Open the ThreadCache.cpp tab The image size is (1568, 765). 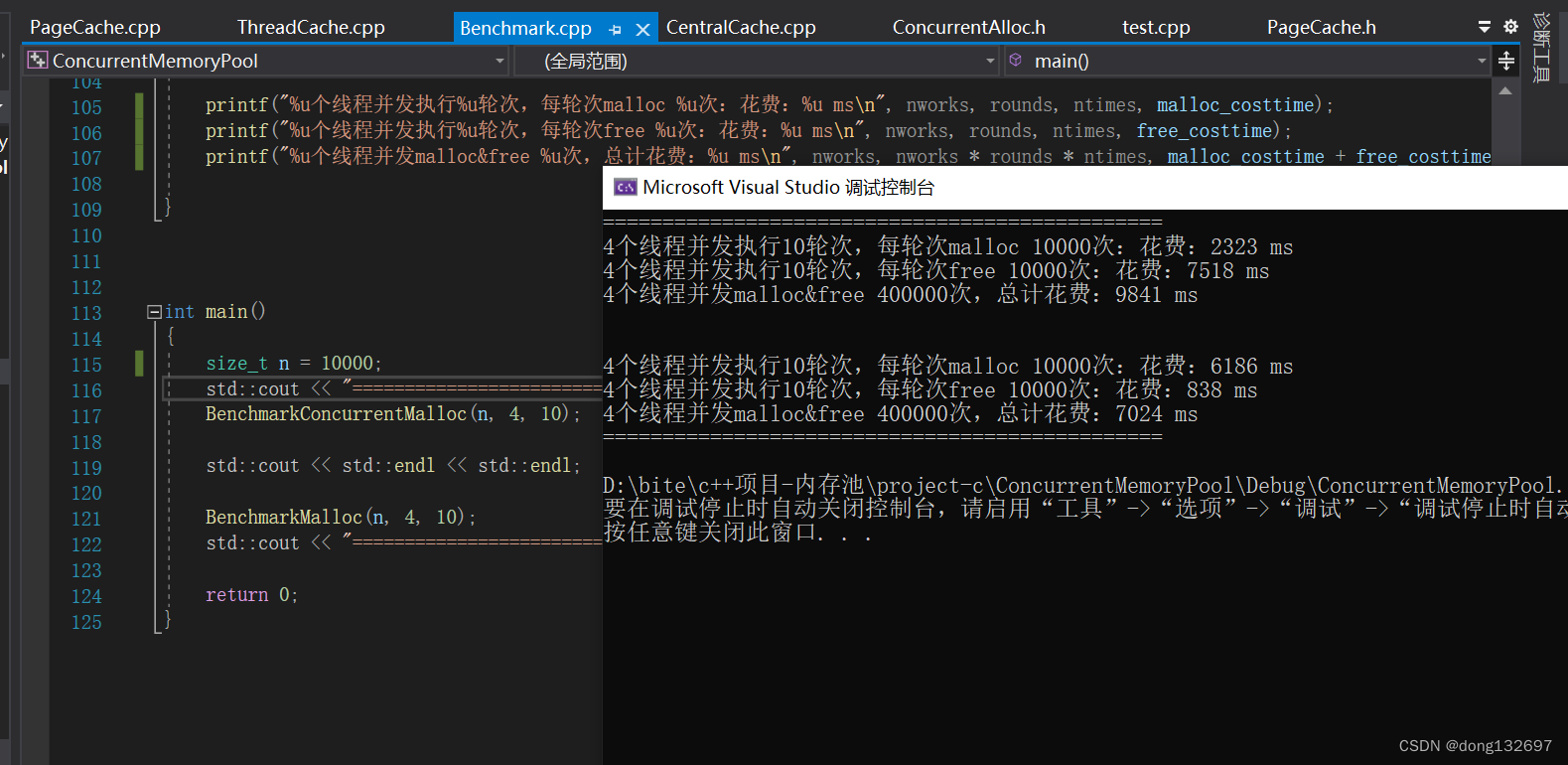pos(311,28)
